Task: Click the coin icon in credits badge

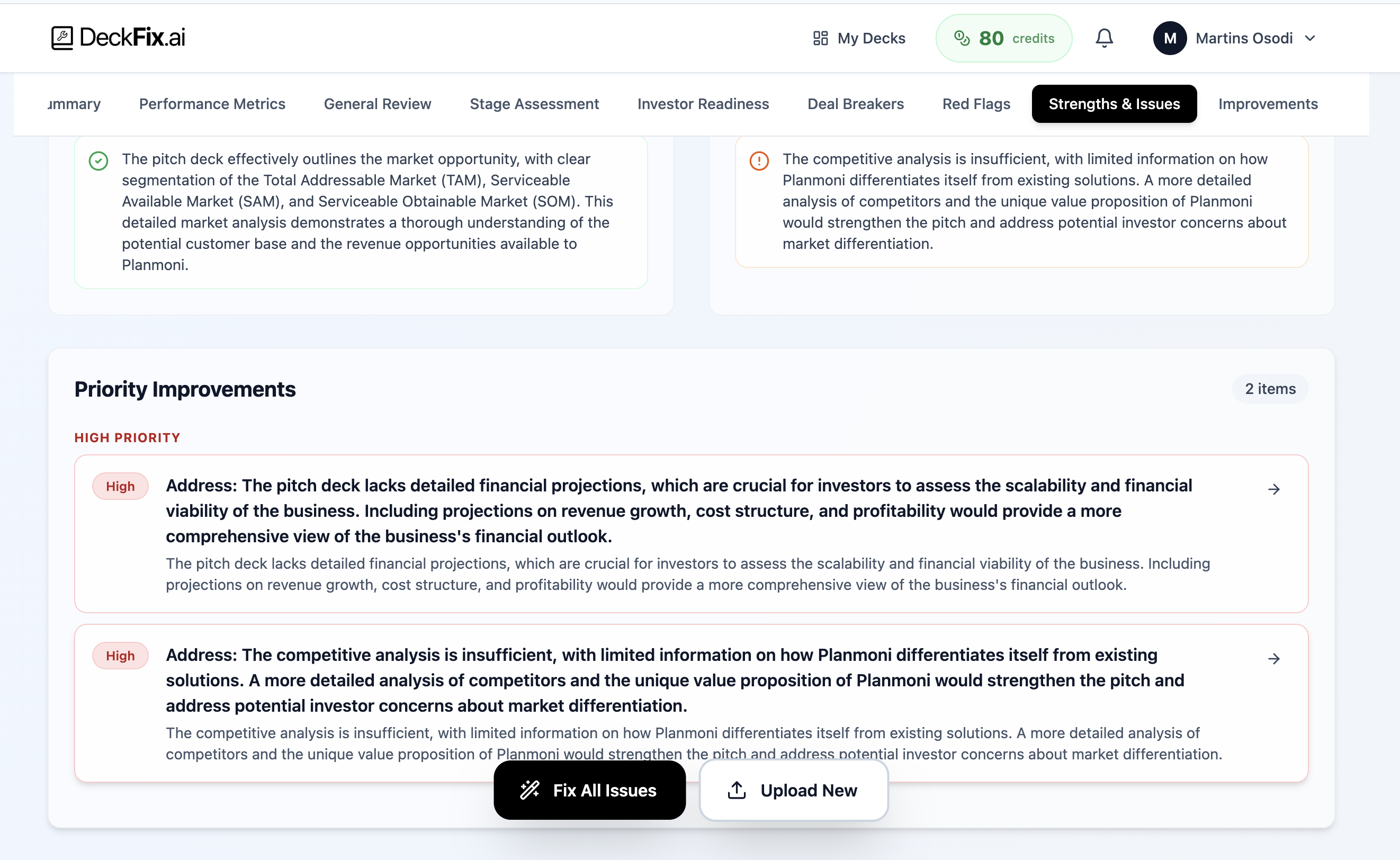Action: [x=962, y=38]
